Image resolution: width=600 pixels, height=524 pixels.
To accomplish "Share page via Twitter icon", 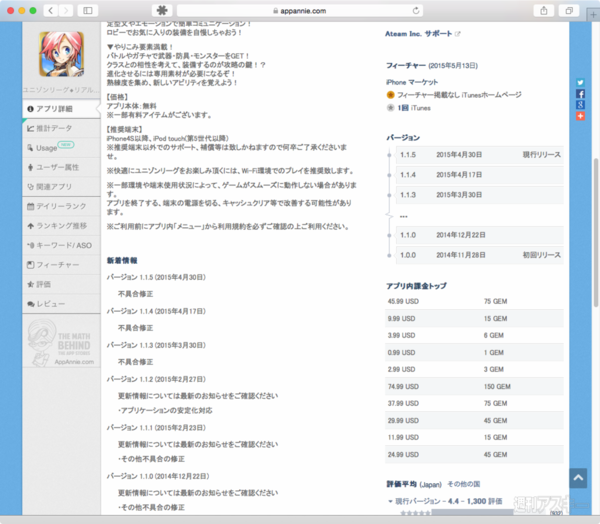I will tap(580, 83).
